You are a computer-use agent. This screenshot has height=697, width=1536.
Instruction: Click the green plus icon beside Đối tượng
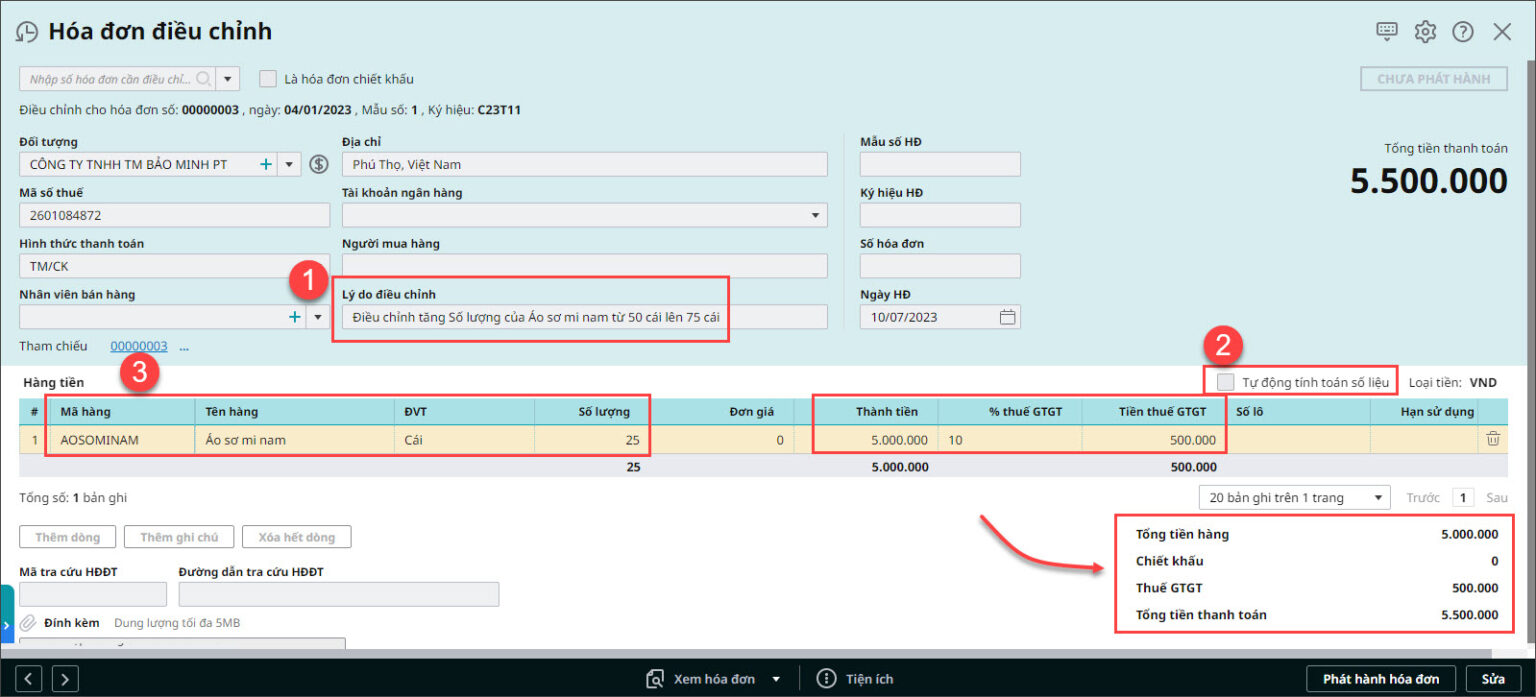(x=266, y=164)
